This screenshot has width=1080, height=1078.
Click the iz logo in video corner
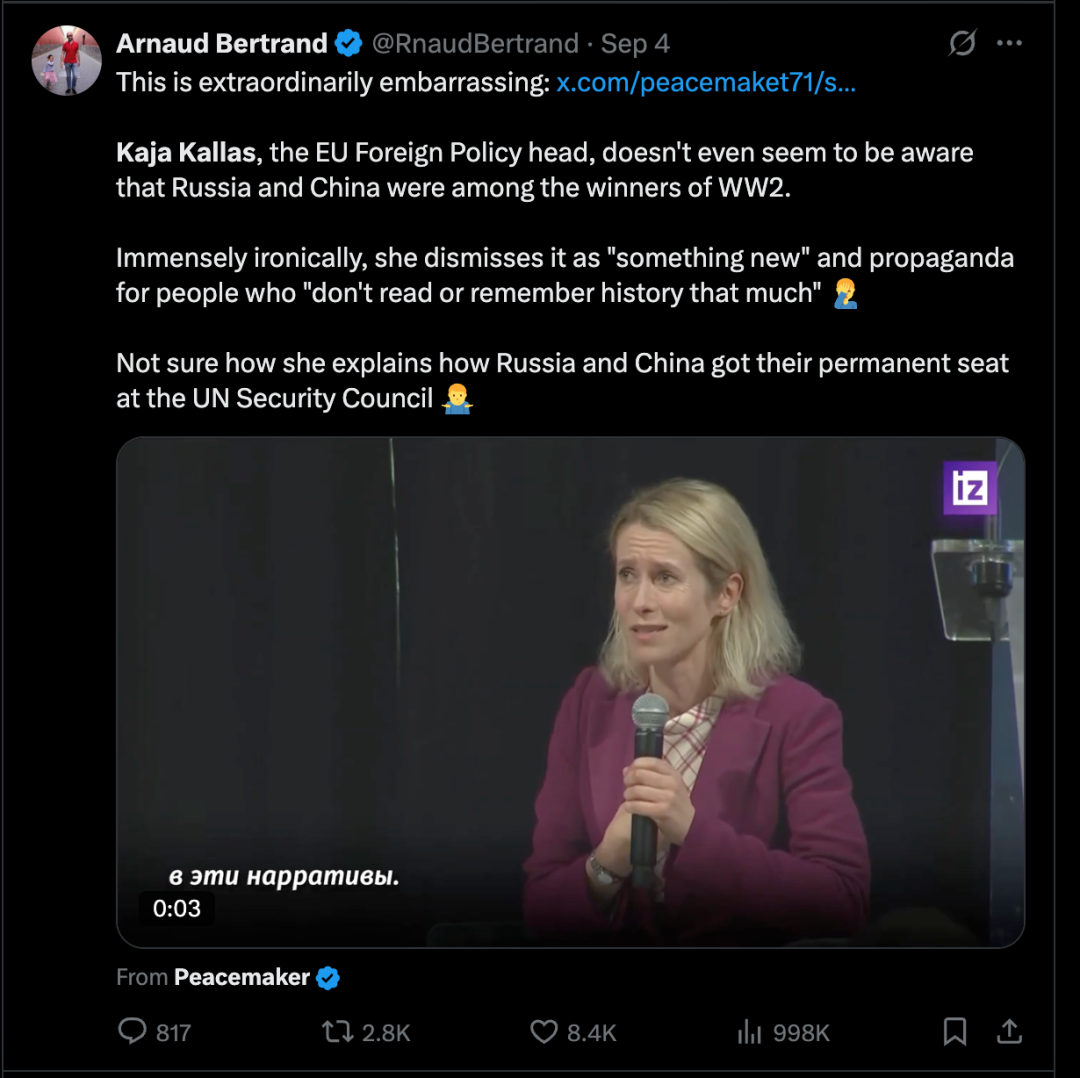[x=970, y=488]
